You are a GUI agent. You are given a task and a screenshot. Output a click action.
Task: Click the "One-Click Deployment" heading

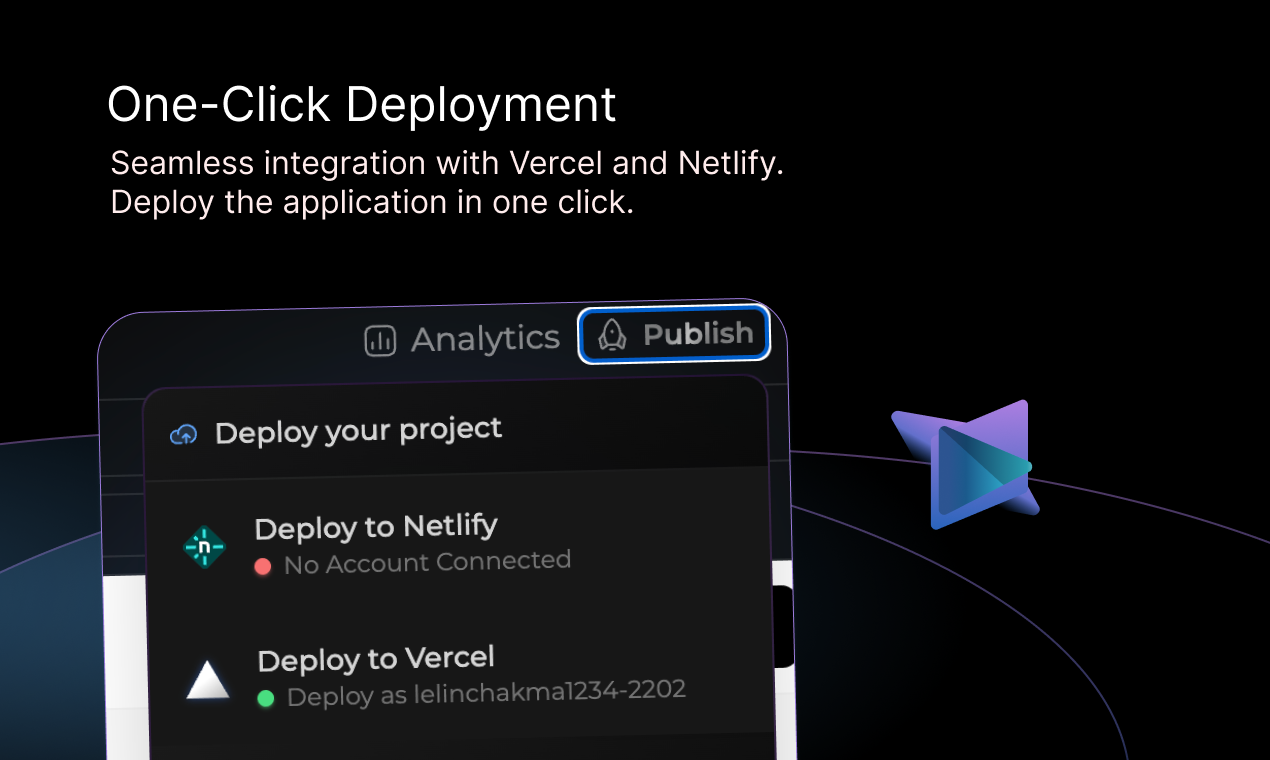coord(361,104)
